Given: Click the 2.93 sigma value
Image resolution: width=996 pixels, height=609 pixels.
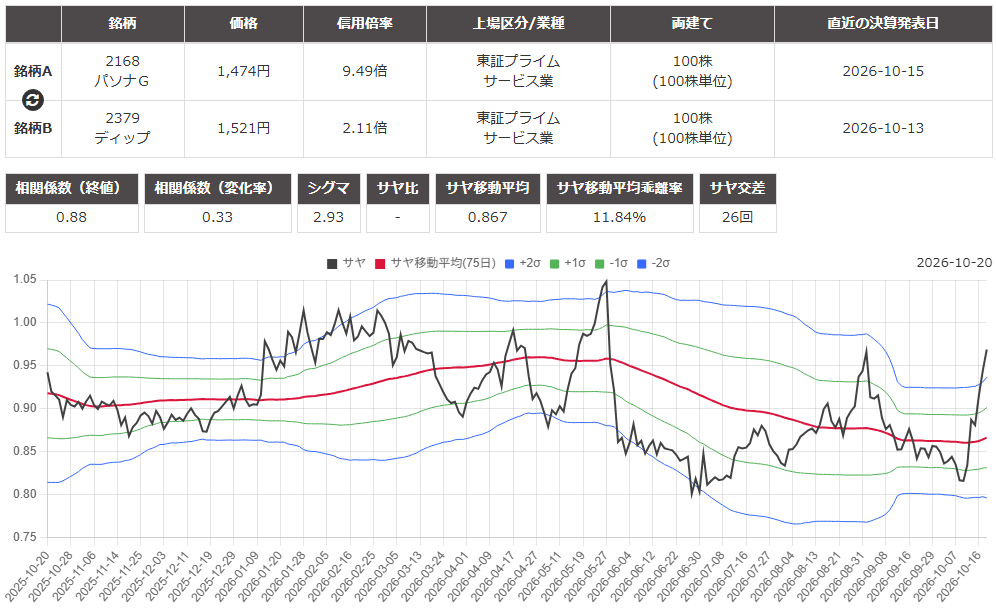Looking at the screenshot, I should (x=329, y=218).
